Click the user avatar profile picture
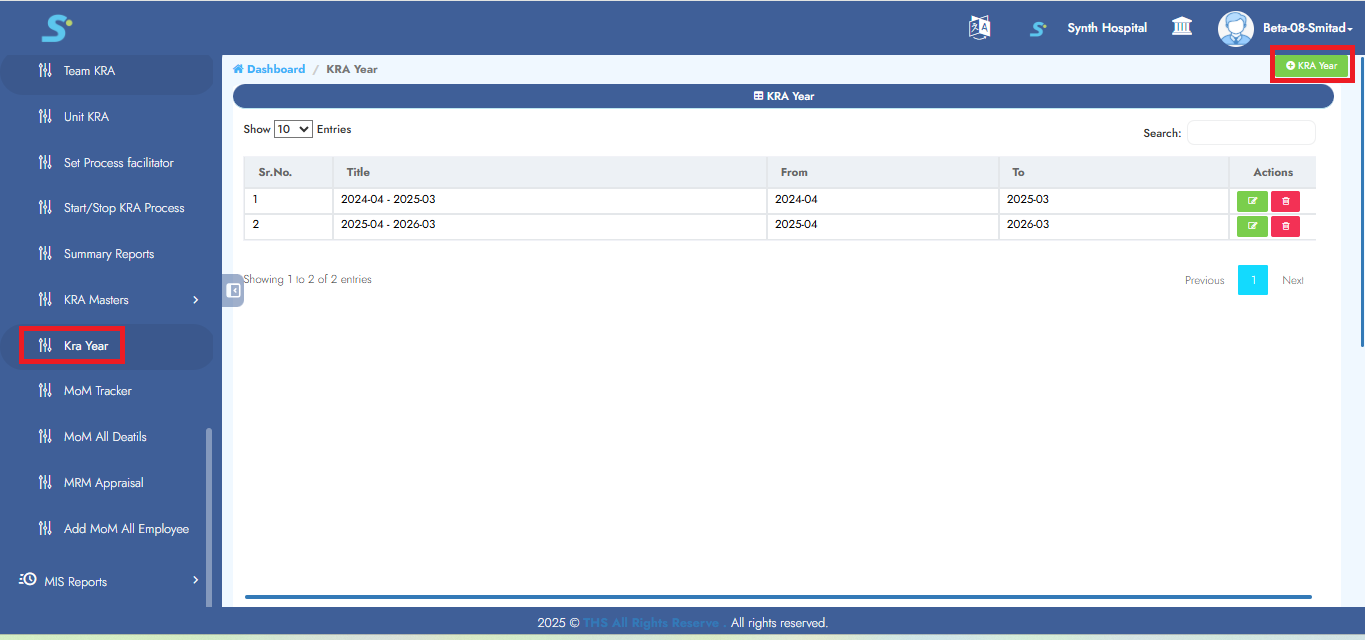Viewport: 1365px width, 640px height. pos(1235,28)
